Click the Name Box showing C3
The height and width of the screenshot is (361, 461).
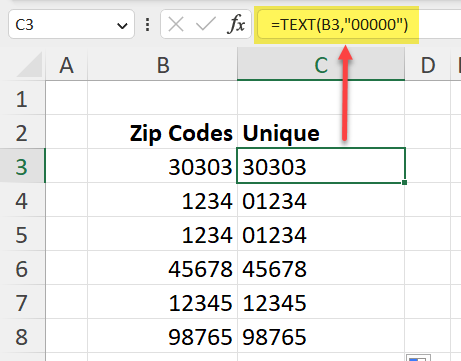pyautogui.click(x=71, y=24)
